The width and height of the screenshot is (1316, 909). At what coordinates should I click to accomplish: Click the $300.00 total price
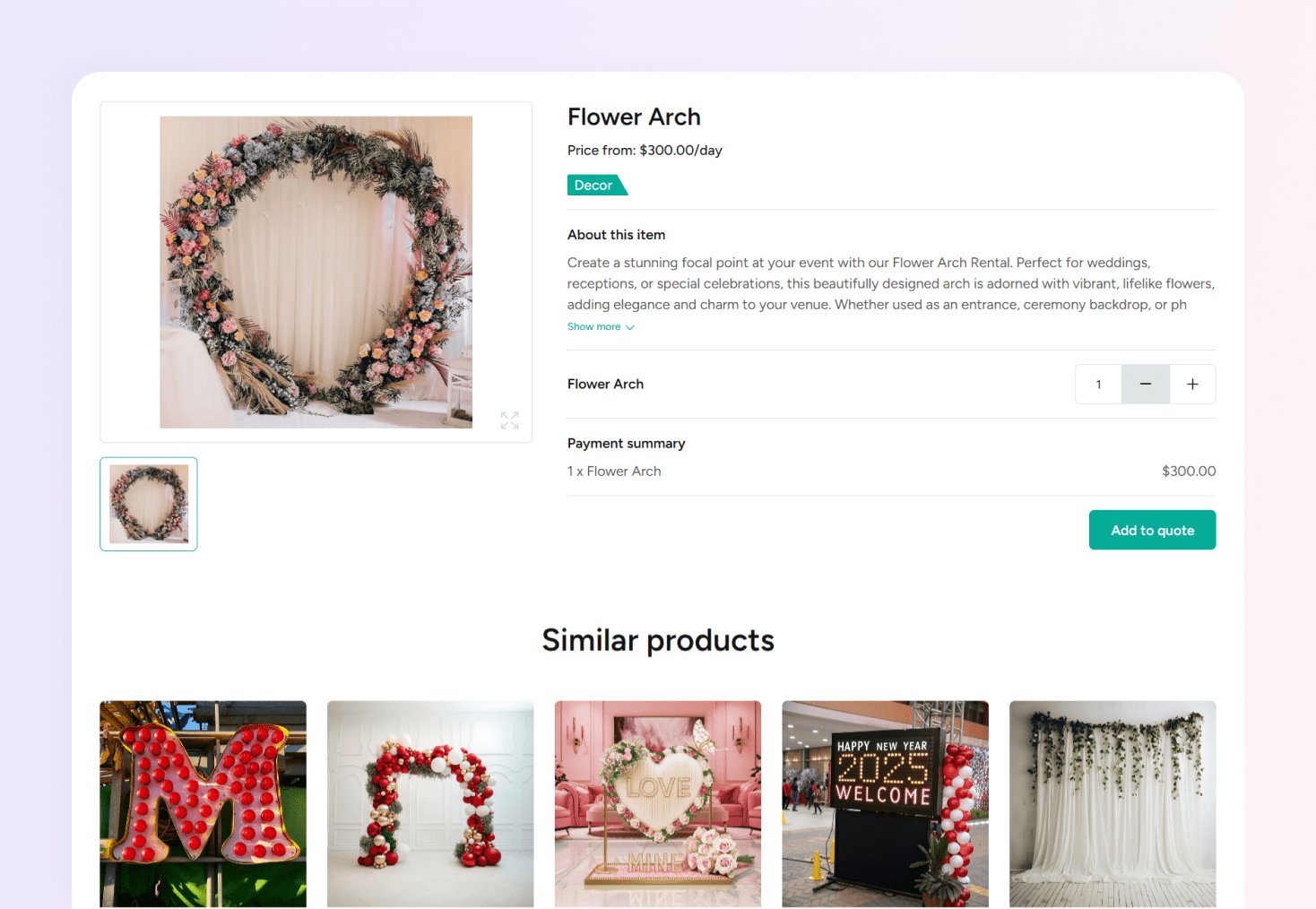[1189, 471]
